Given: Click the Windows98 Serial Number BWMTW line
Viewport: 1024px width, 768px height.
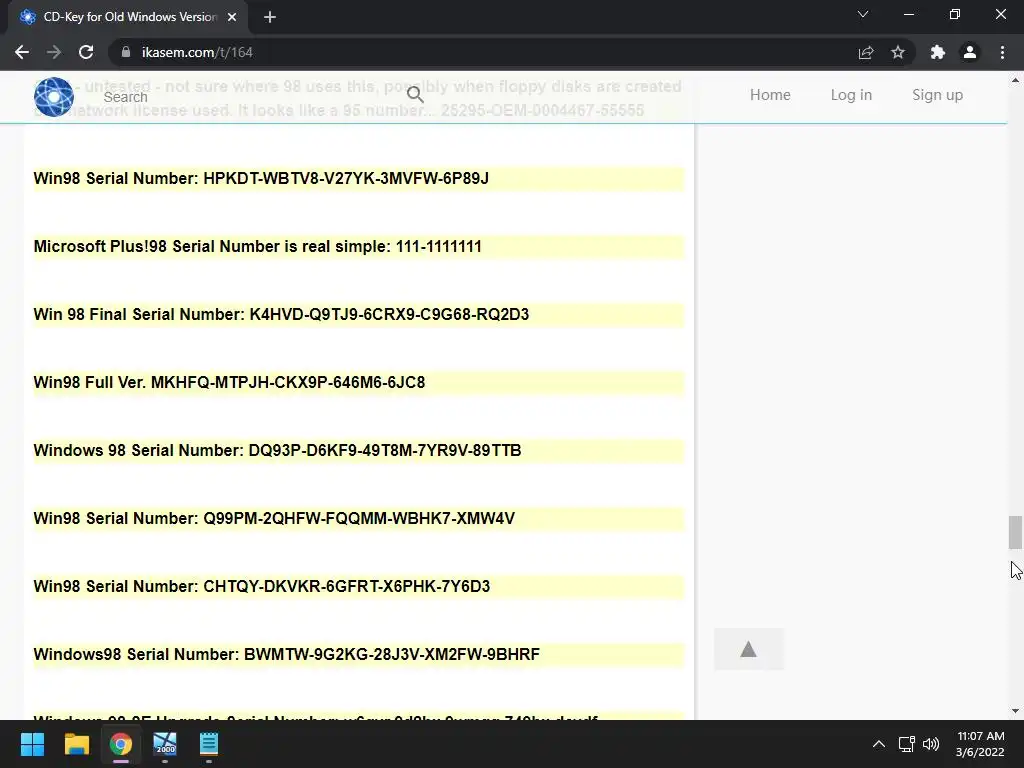Looking at the screenshot, I should [359, 654].
